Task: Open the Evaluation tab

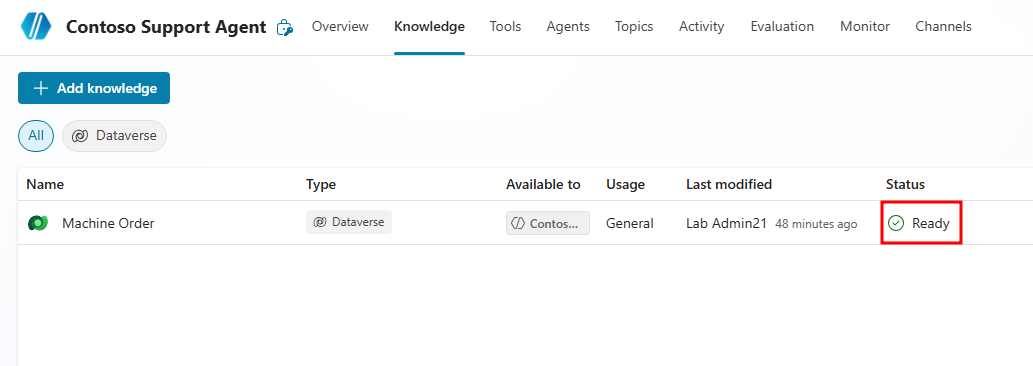Action: (x=782, y=26)
